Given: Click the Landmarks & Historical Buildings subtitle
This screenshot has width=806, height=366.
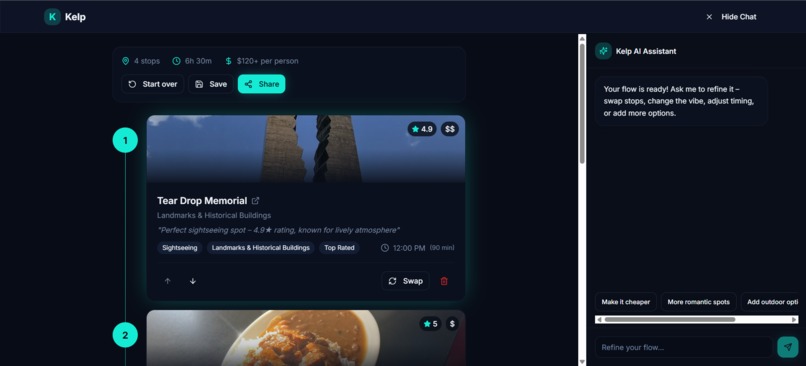Looking at the screenshot, I should coord(214,215).
